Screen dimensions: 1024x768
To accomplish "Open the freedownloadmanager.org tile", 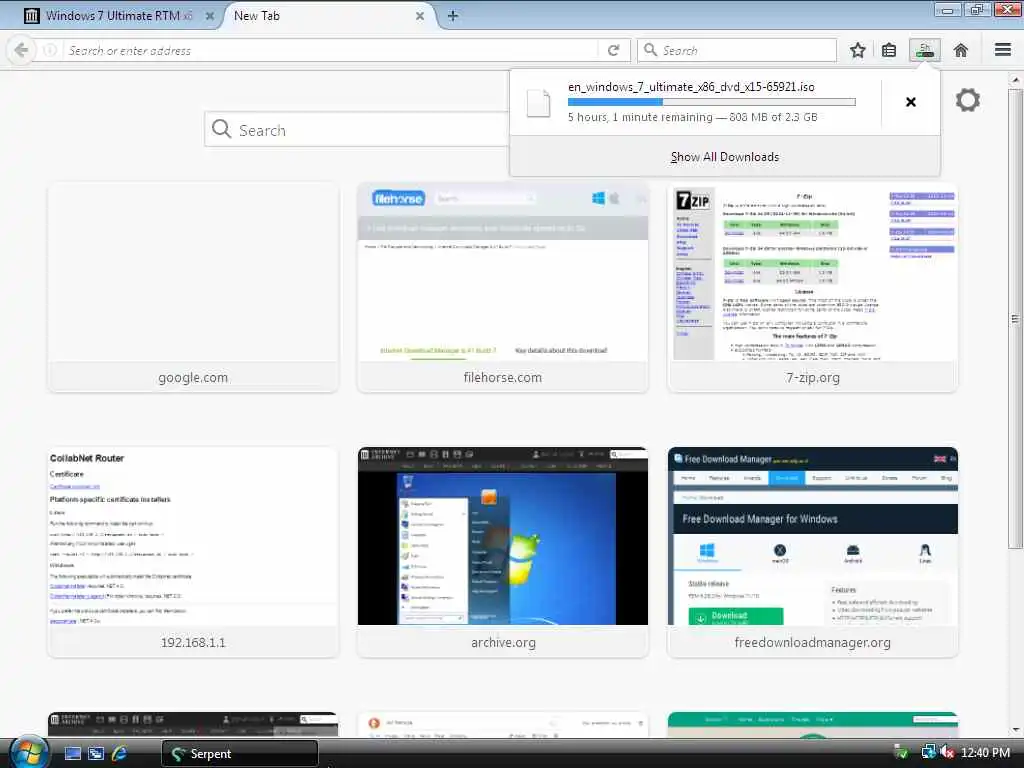I will click(812, 552).
